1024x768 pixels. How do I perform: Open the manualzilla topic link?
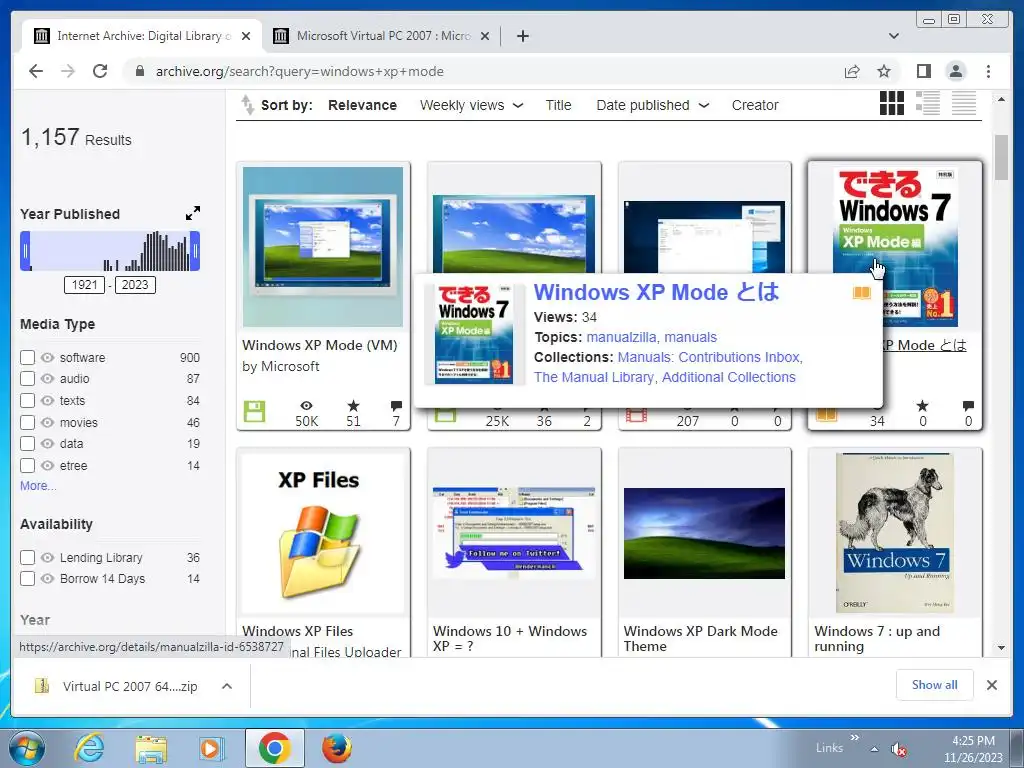point(621,337)
